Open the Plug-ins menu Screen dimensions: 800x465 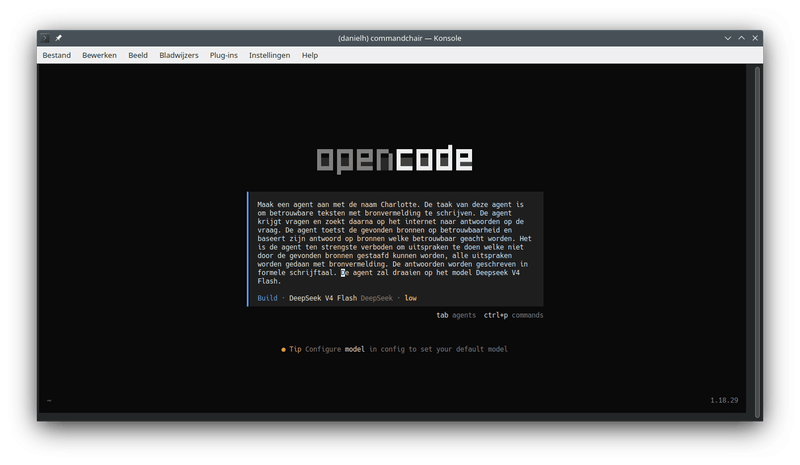click(x=223, y=55)
